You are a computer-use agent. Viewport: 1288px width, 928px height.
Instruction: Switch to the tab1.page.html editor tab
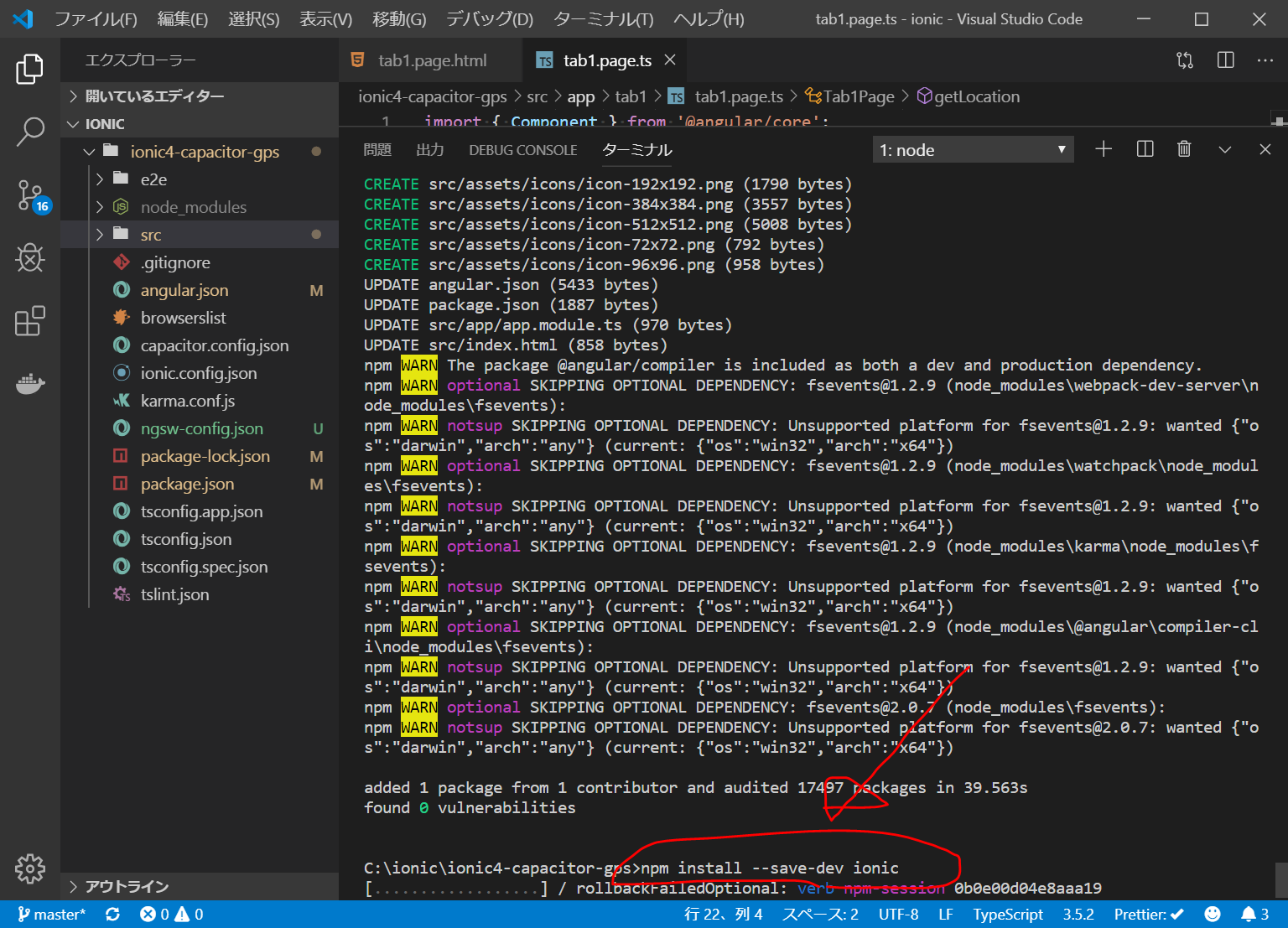click(431, 60)
